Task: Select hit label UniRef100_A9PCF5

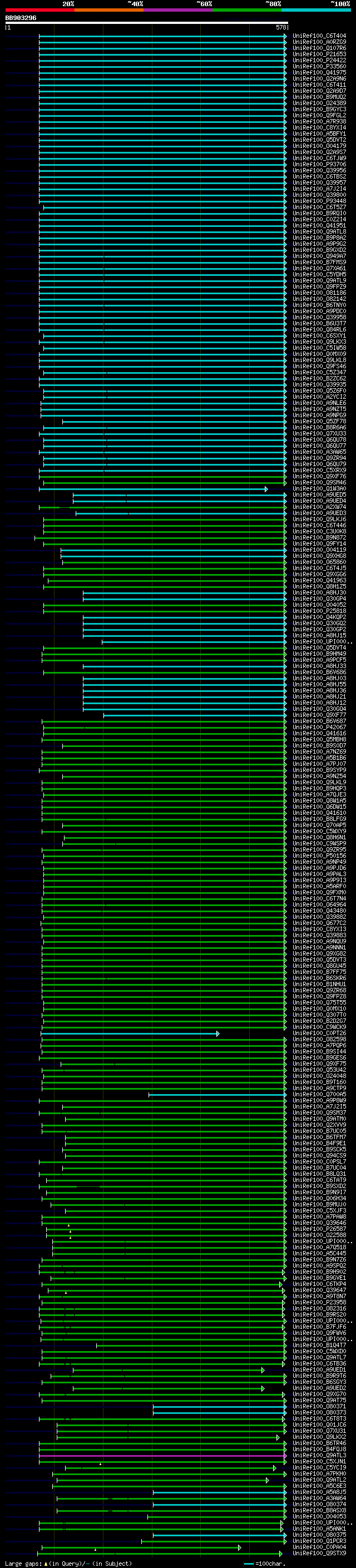Action: 319,660
